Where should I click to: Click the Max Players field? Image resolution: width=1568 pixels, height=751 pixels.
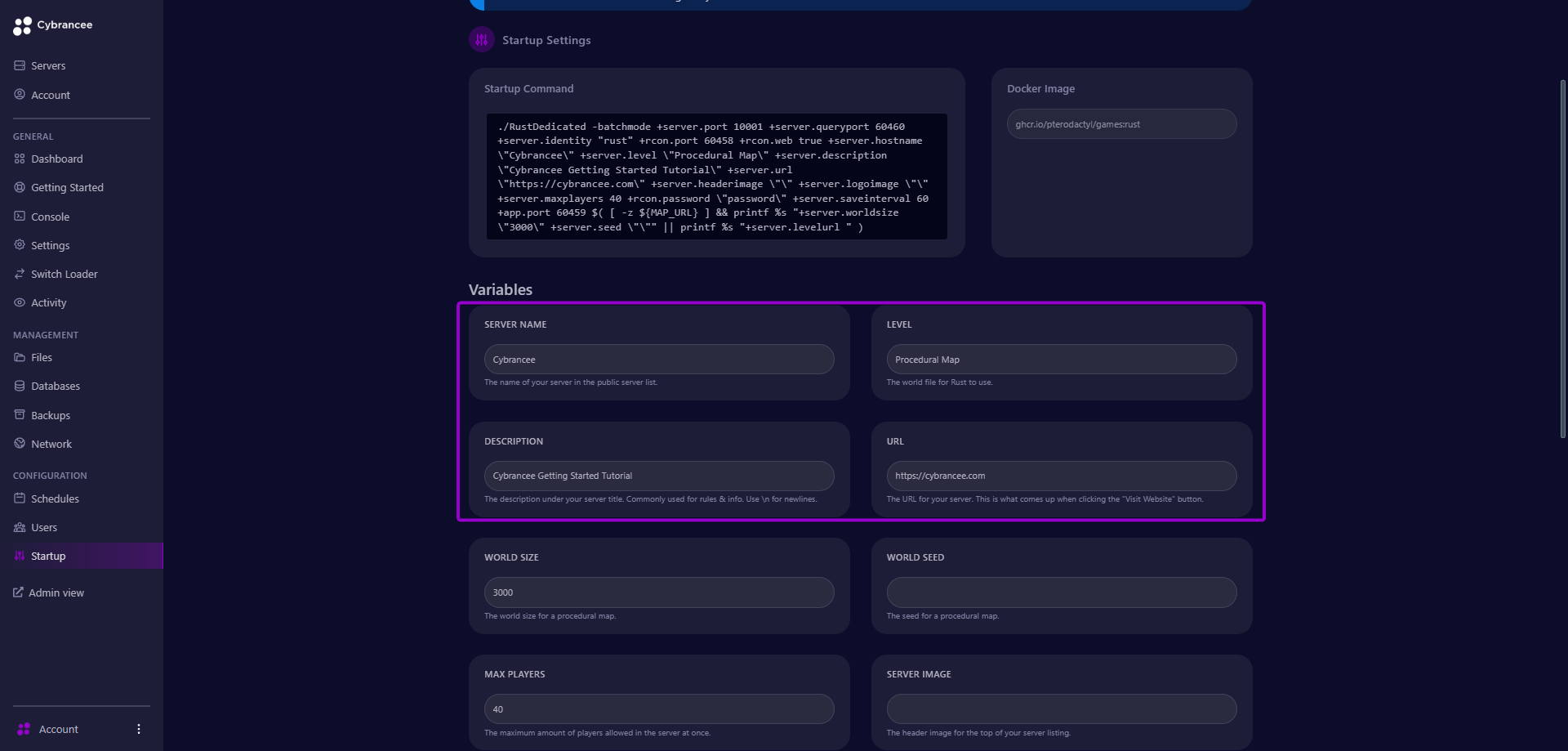(x=658, y=709)
